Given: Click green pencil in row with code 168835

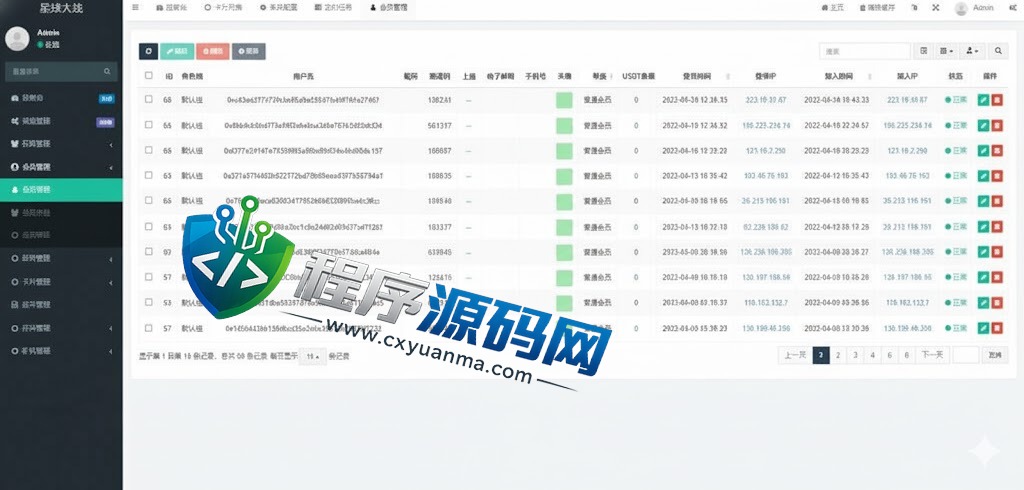Looking at the screenshot, I should [x=984, y=176].
